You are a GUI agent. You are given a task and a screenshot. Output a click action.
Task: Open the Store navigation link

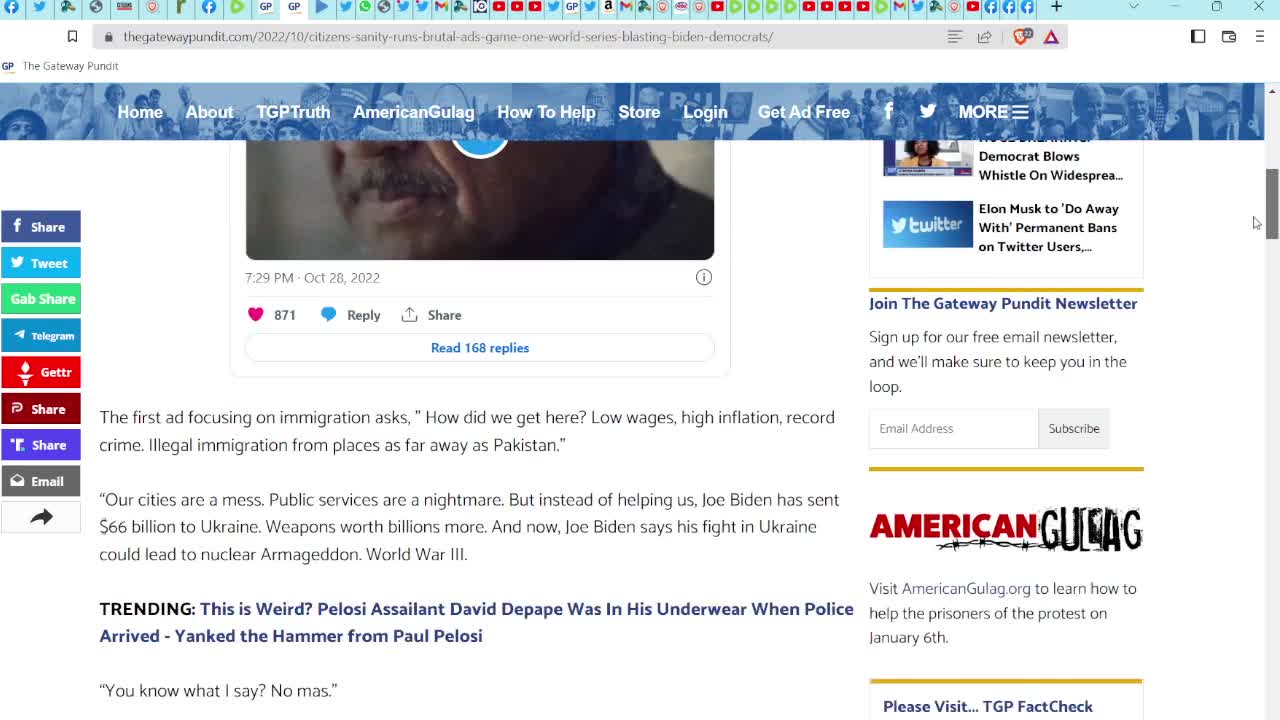(639, 112)
